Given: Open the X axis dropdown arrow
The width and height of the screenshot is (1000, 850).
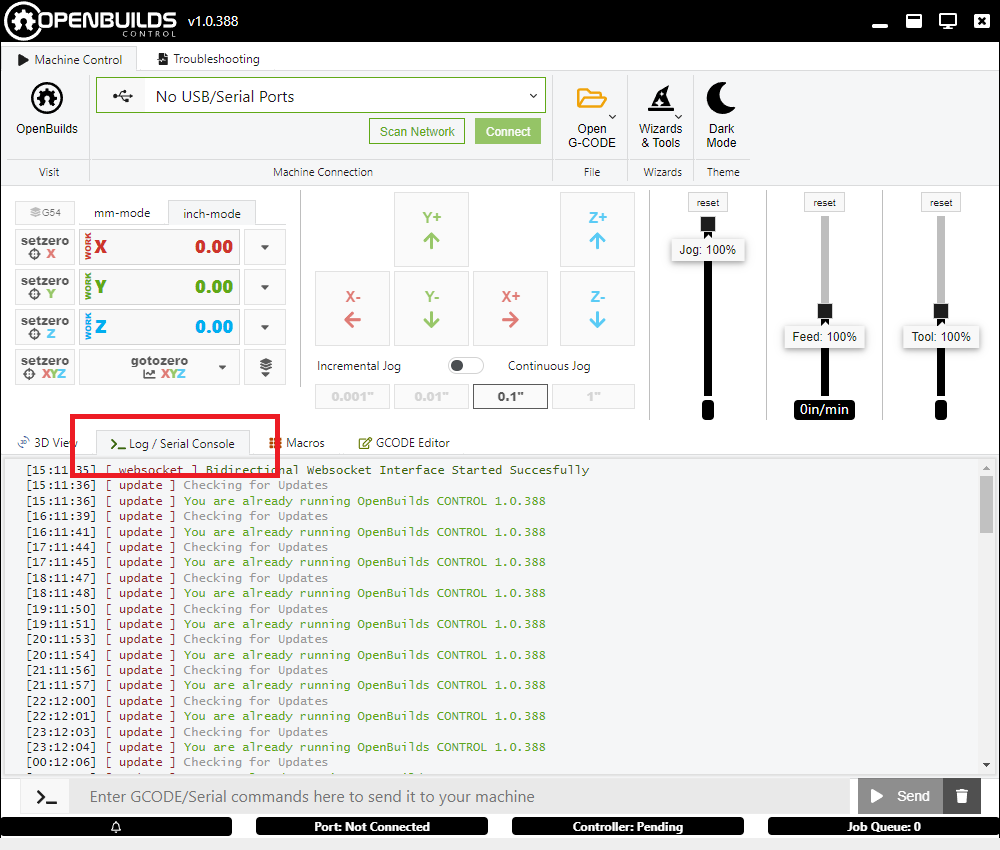Looking at the screenshot, I should (265, 247).
